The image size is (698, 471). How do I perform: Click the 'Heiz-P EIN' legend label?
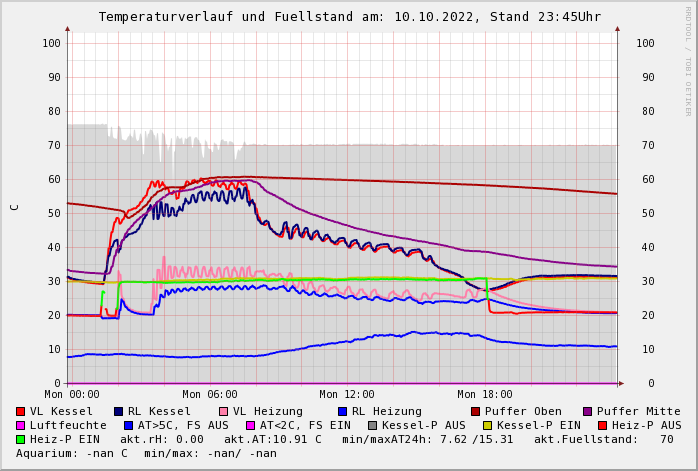(65, 439)
